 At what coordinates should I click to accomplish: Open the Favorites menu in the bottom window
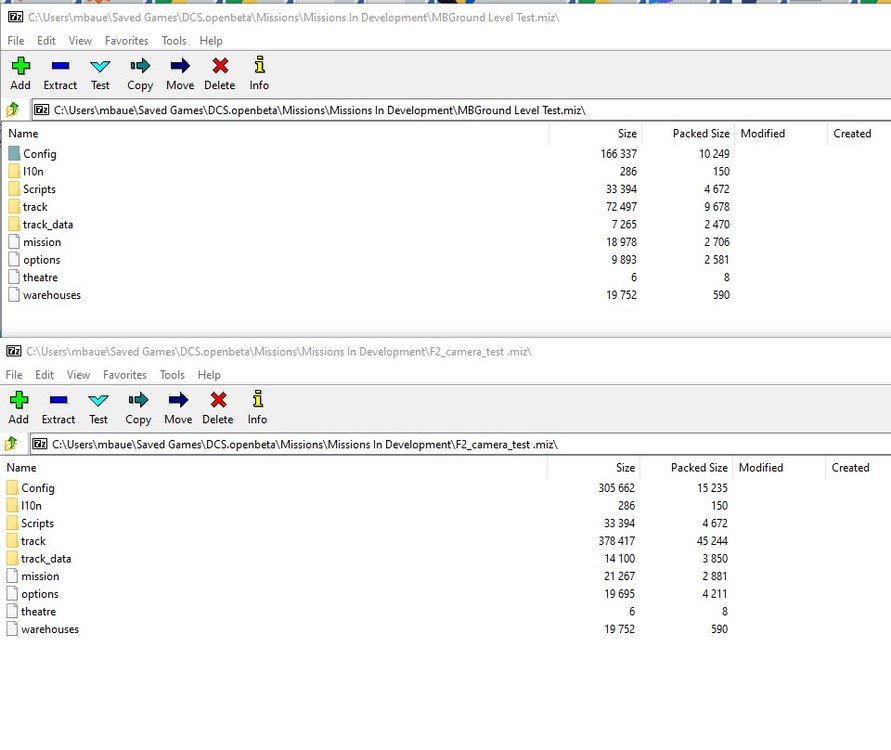124,375
